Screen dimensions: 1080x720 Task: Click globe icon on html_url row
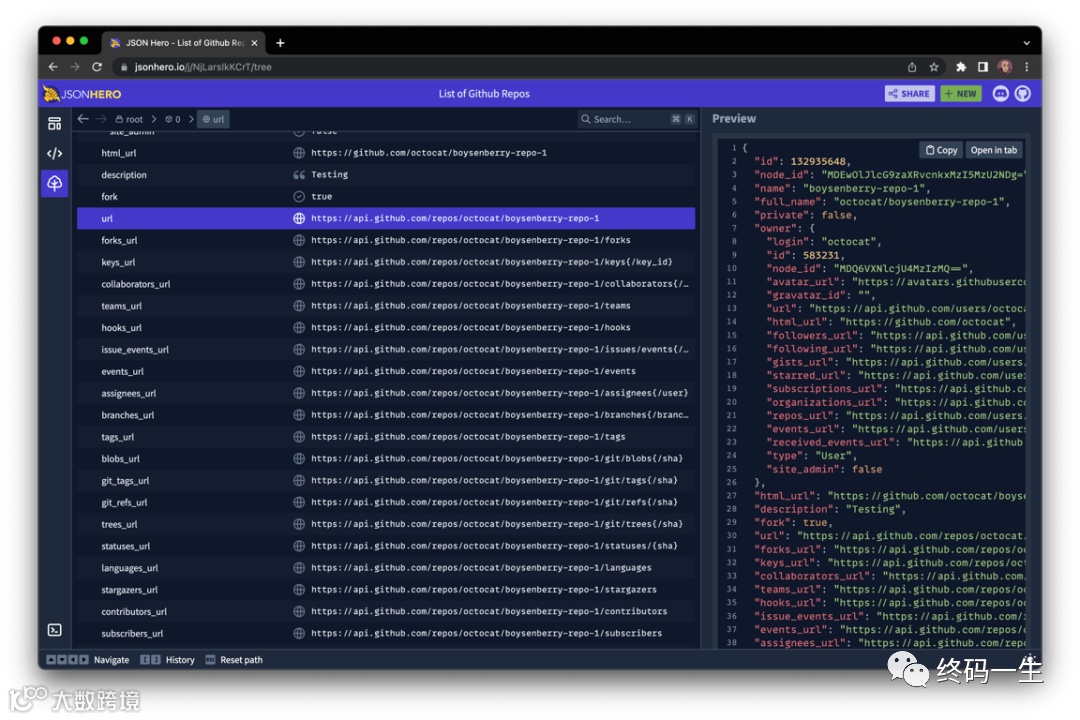pyautogui.click(x=299, y=153)
